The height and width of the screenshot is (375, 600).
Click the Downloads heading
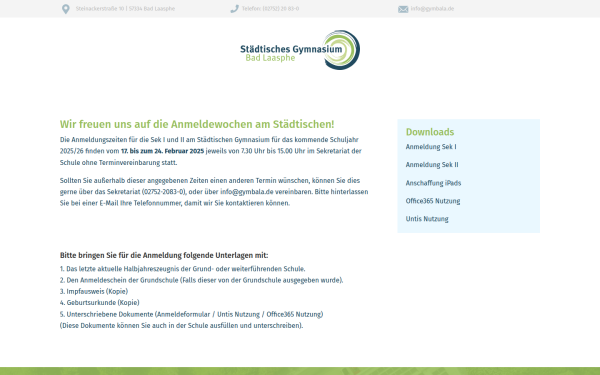430,132
